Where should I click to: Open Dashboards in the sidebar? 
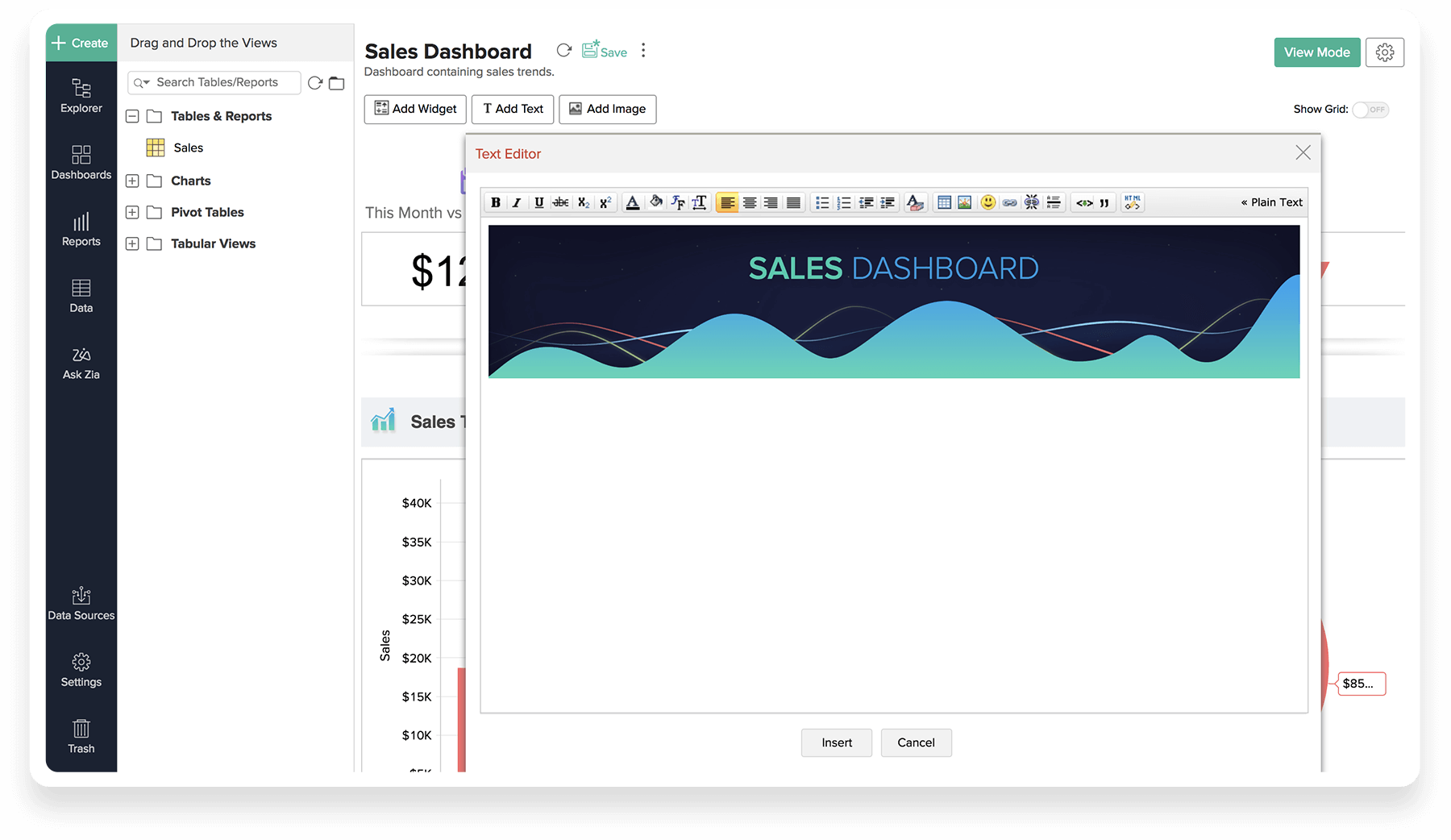click(x=81, y=162)
